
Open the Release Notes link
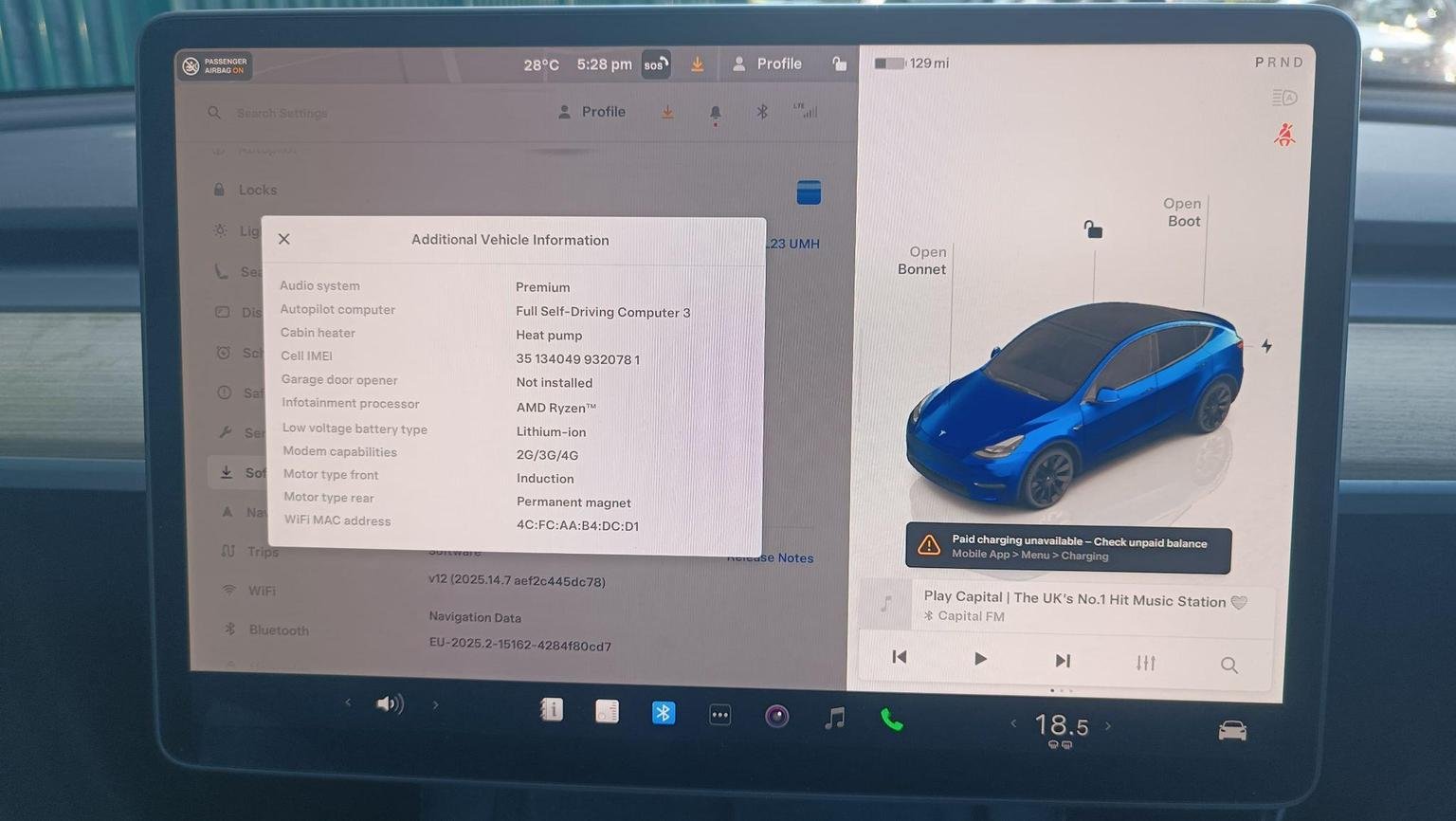tap(770, 557)
